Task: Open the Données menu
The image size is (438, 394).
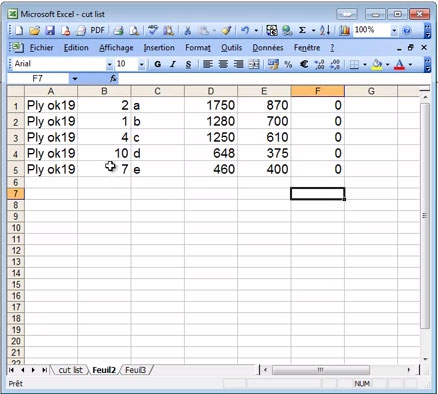Action: click(x=268, y=48)
